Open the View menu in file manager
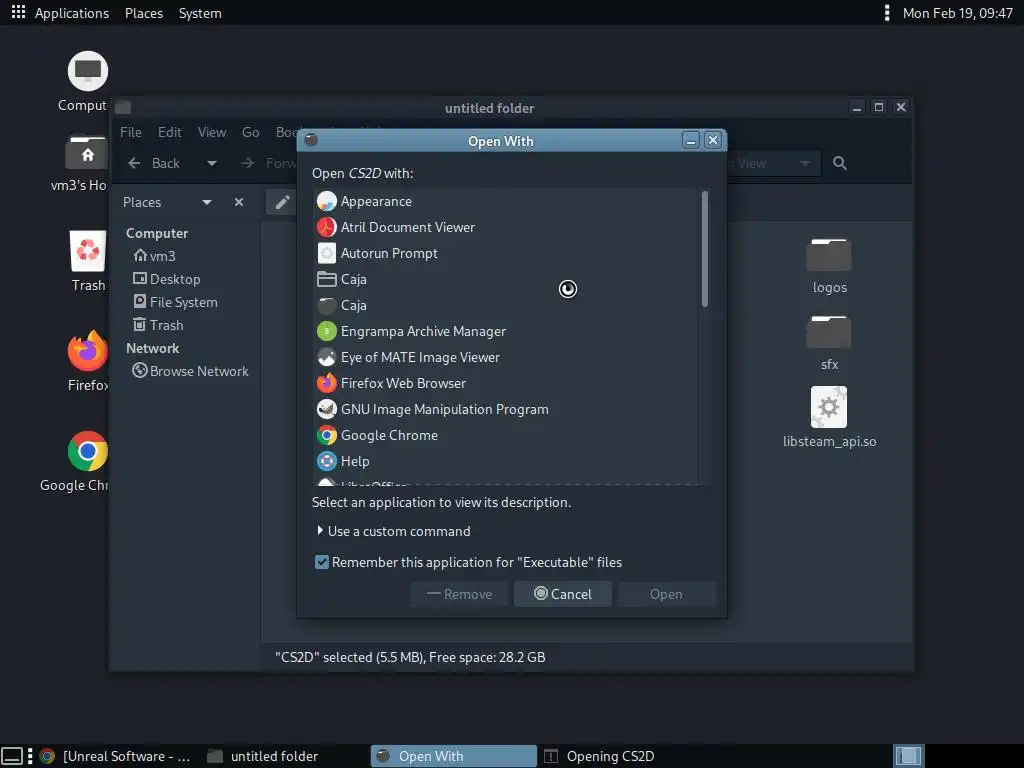 (x=212, y=132)
